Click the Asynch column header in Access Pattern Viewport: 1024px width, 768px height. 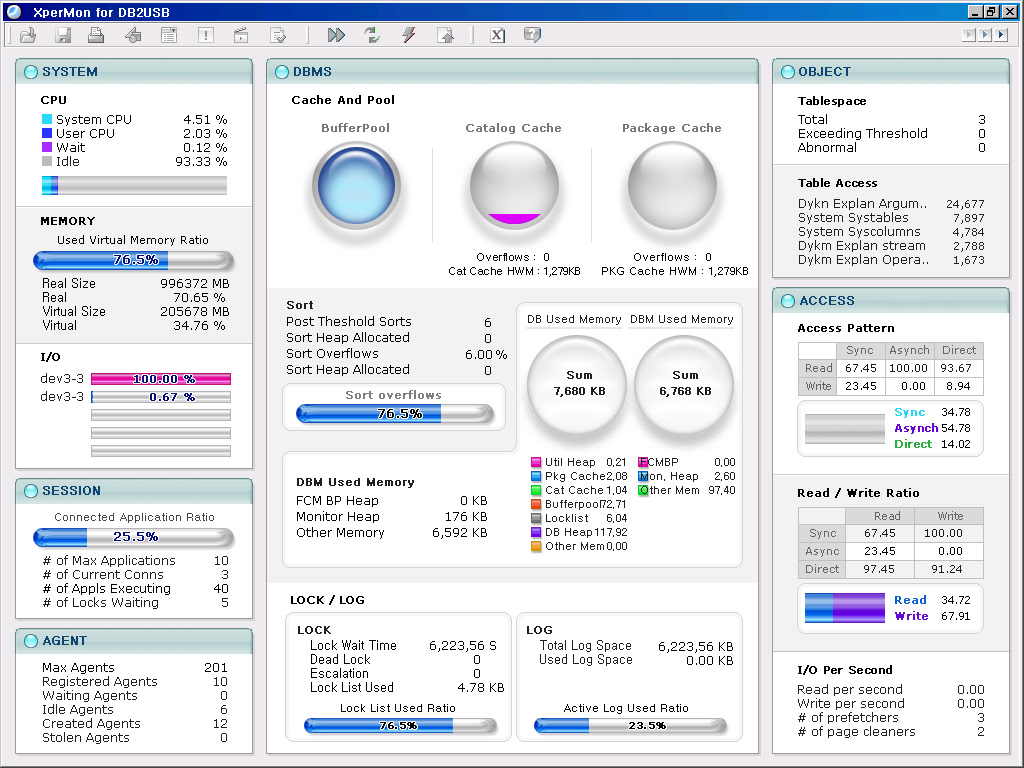click(x=909, y=351)
